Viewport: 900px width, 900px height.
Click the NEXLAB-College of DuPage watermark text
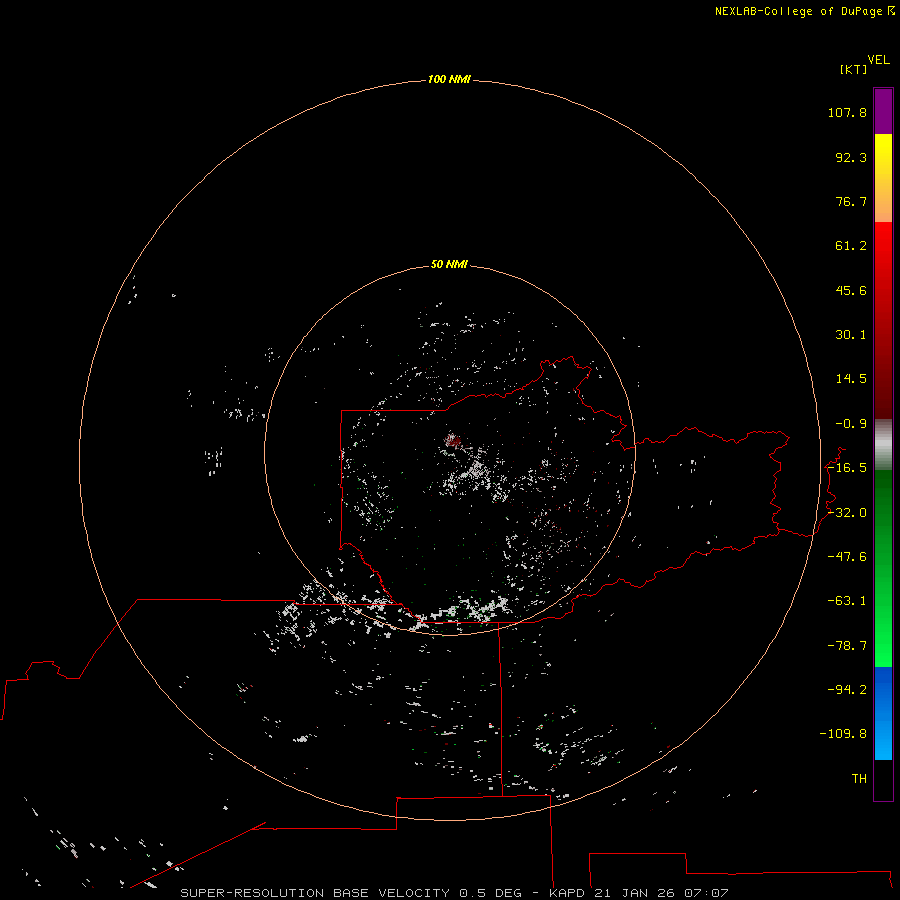[805, 11]
